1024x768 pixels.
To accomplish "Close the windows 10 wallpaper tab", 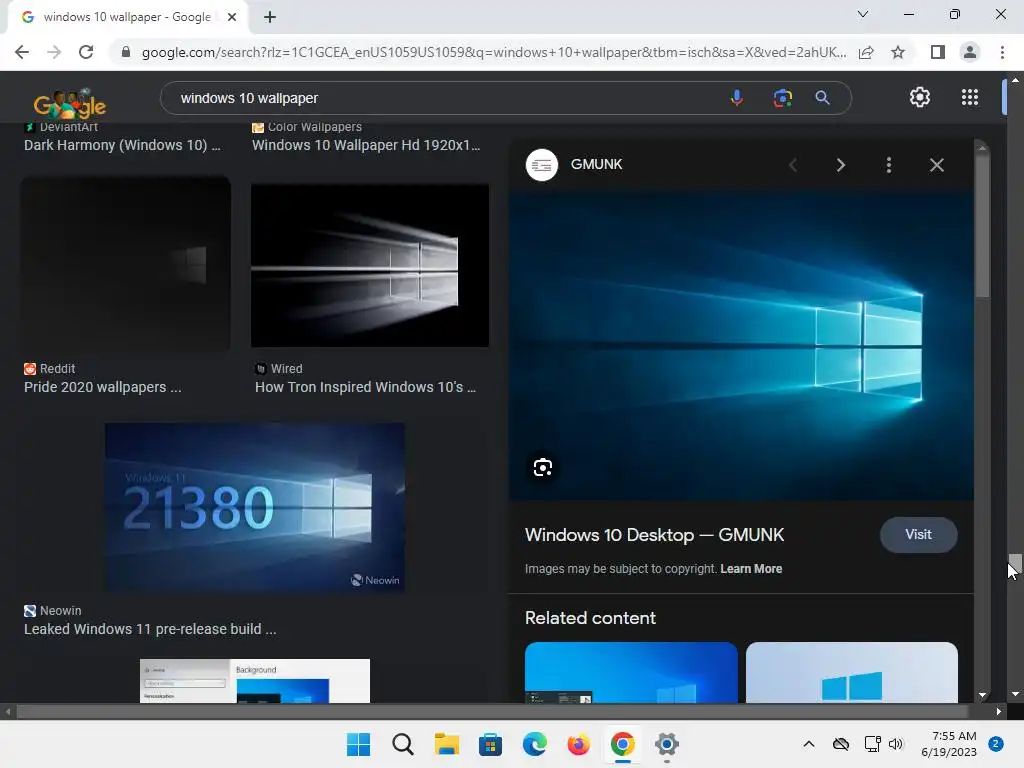I will 232,17.
